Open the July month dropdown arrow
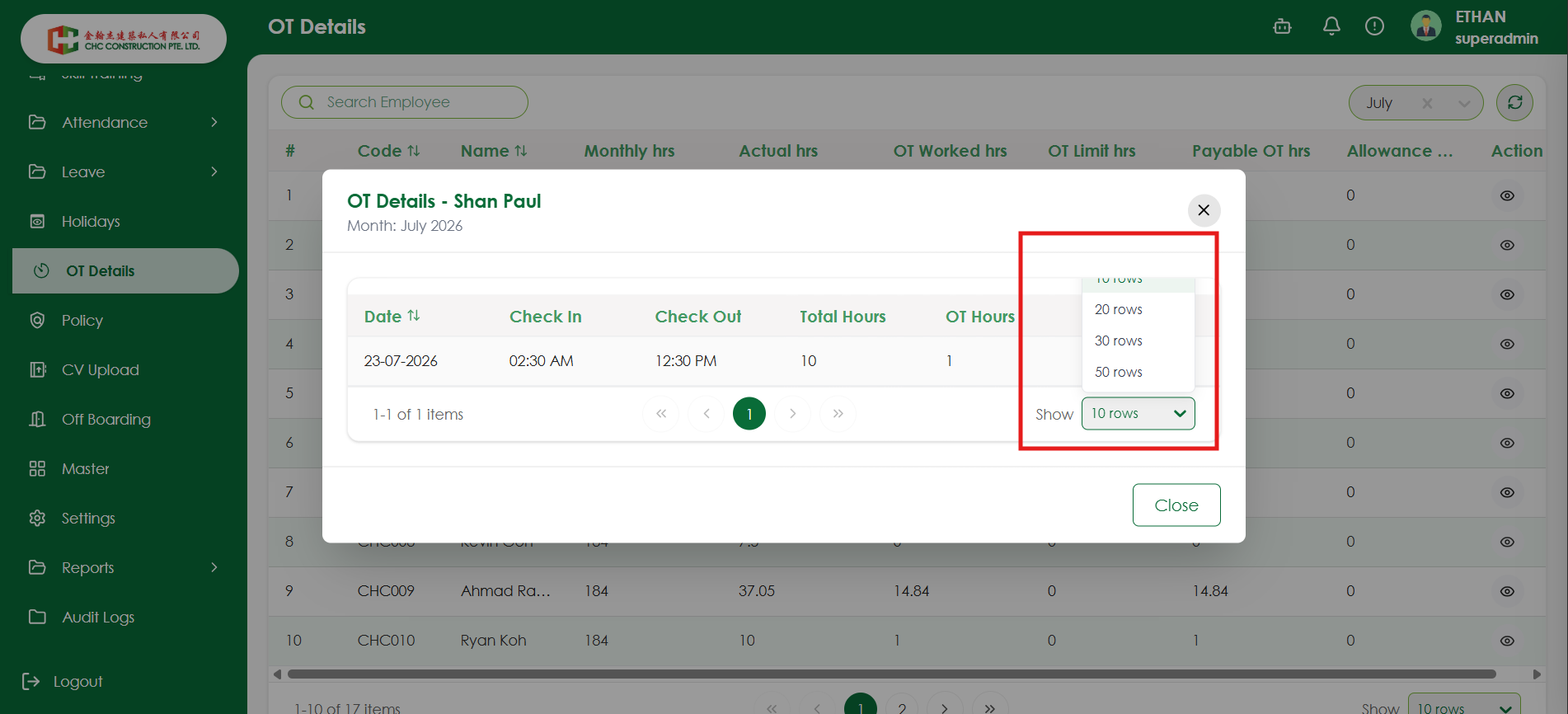The height and width of the screenshot is (714, 1568). point(1464,103)
